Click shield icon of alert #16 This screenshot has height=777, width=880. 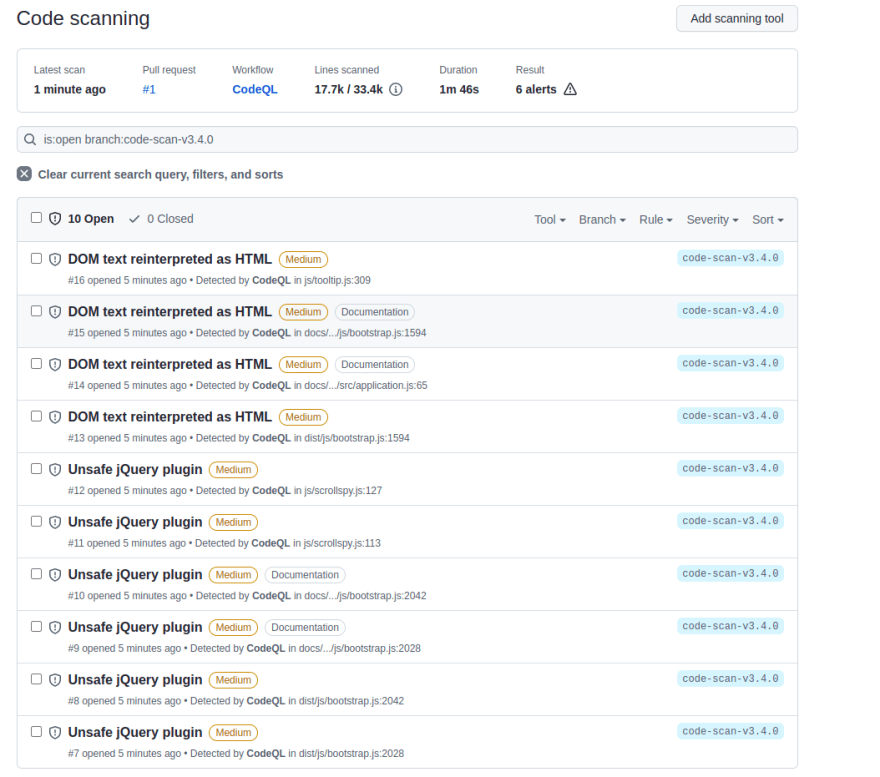click(55, 259)
